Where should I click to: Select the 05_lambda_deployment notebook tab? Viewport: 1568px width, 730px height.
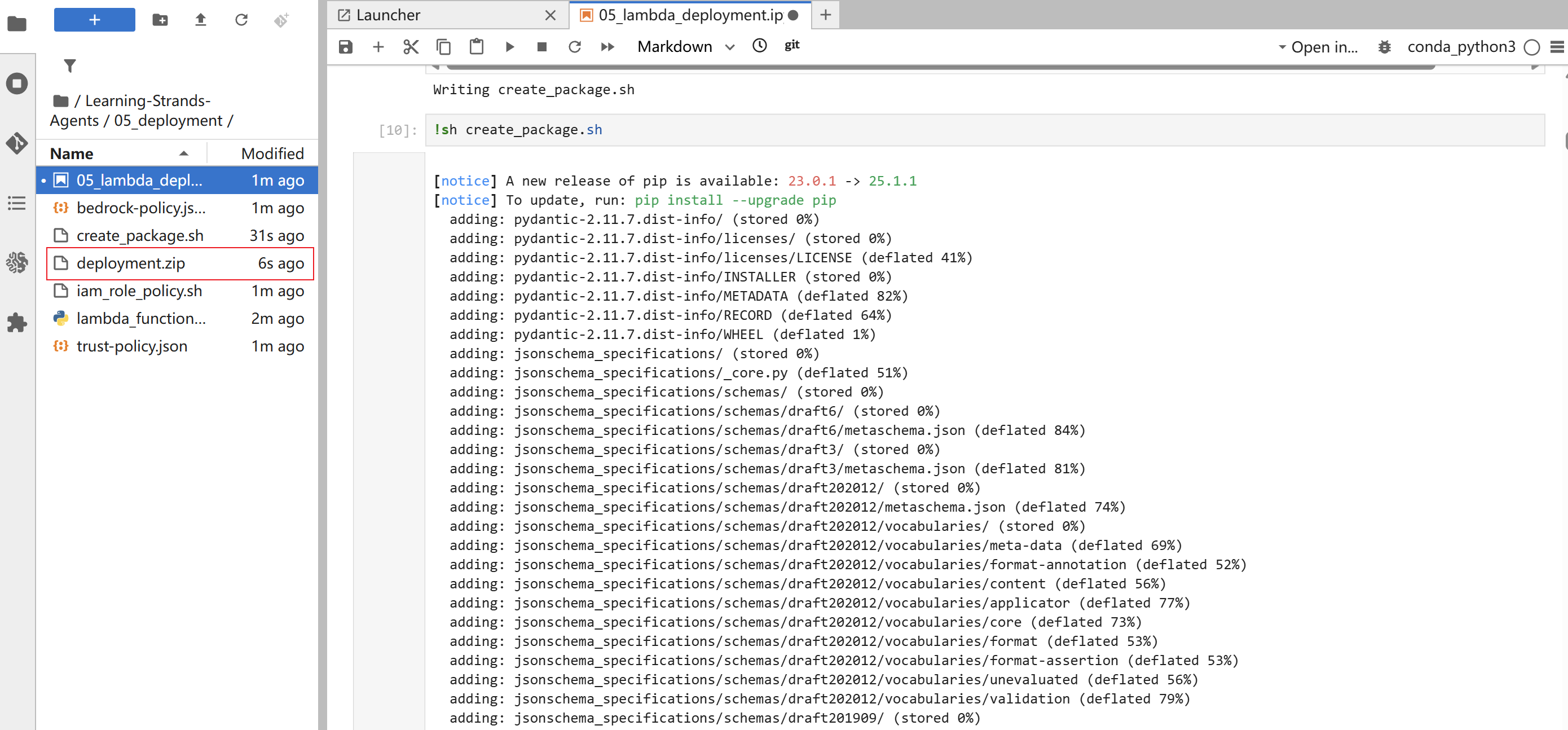pyautogui.click(x=690, y=15)
